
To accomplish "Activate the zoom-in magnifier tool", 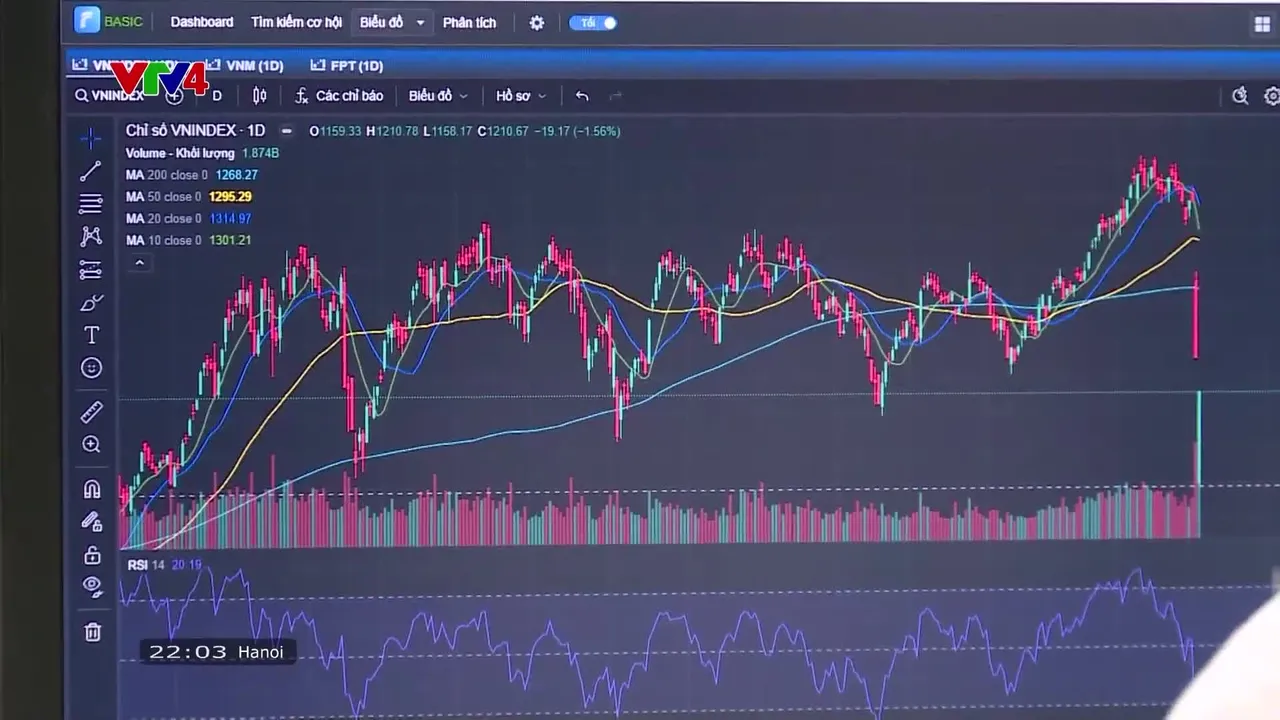I will coord(91,445).
